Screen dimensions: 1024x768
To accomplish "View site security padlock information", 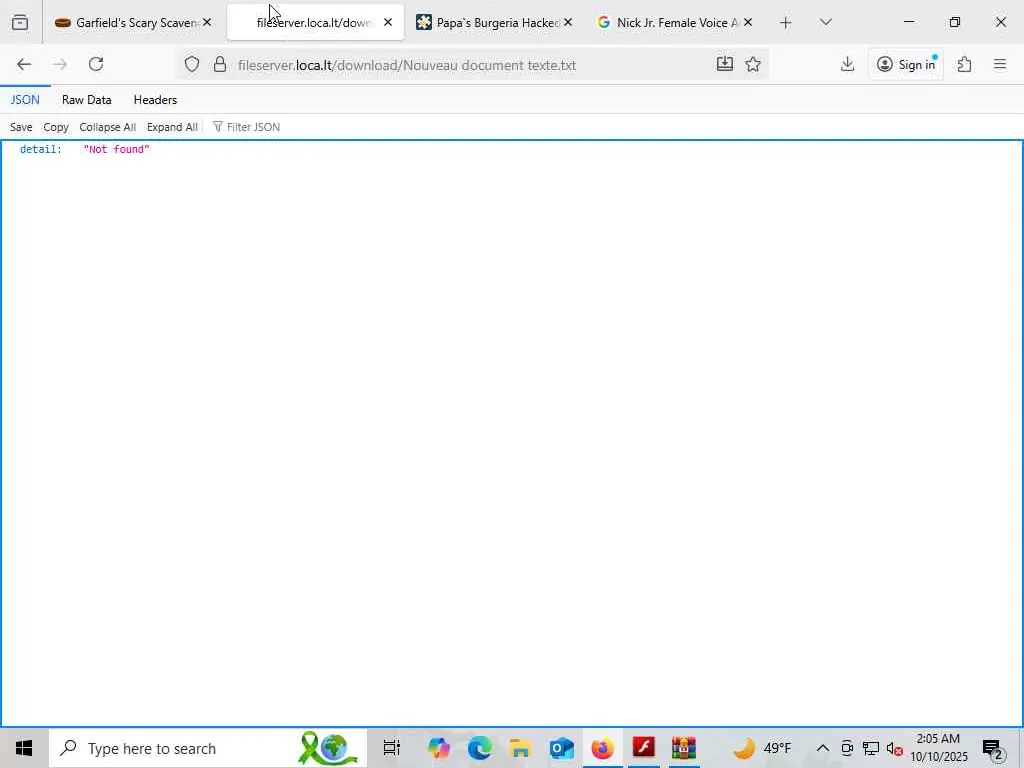I will click(x=220, y=64).
